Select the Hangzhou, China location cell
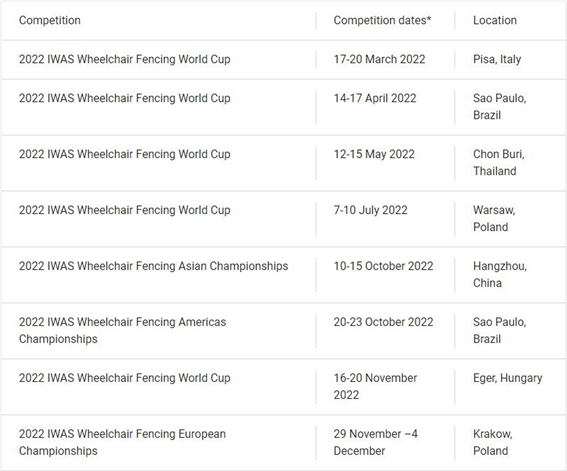 [500, 274]
